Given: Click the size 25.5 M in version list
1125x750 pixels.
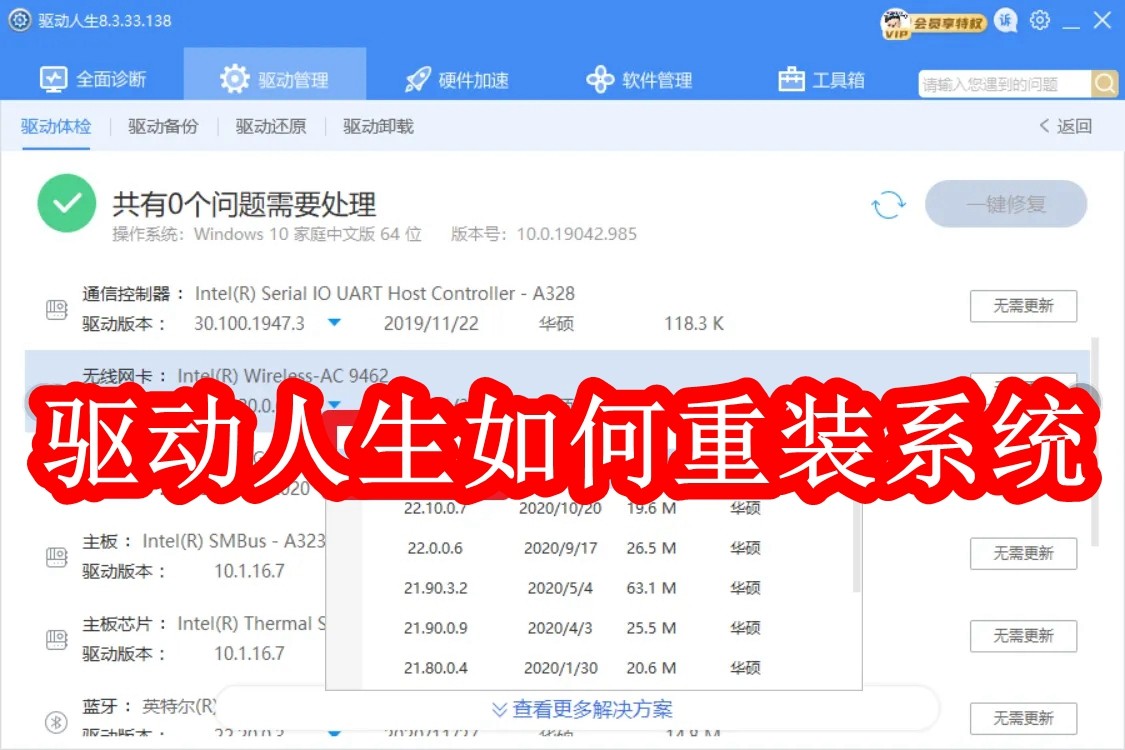Looking at the screenshot, I should pyautogui.click(x=651, y=629).
